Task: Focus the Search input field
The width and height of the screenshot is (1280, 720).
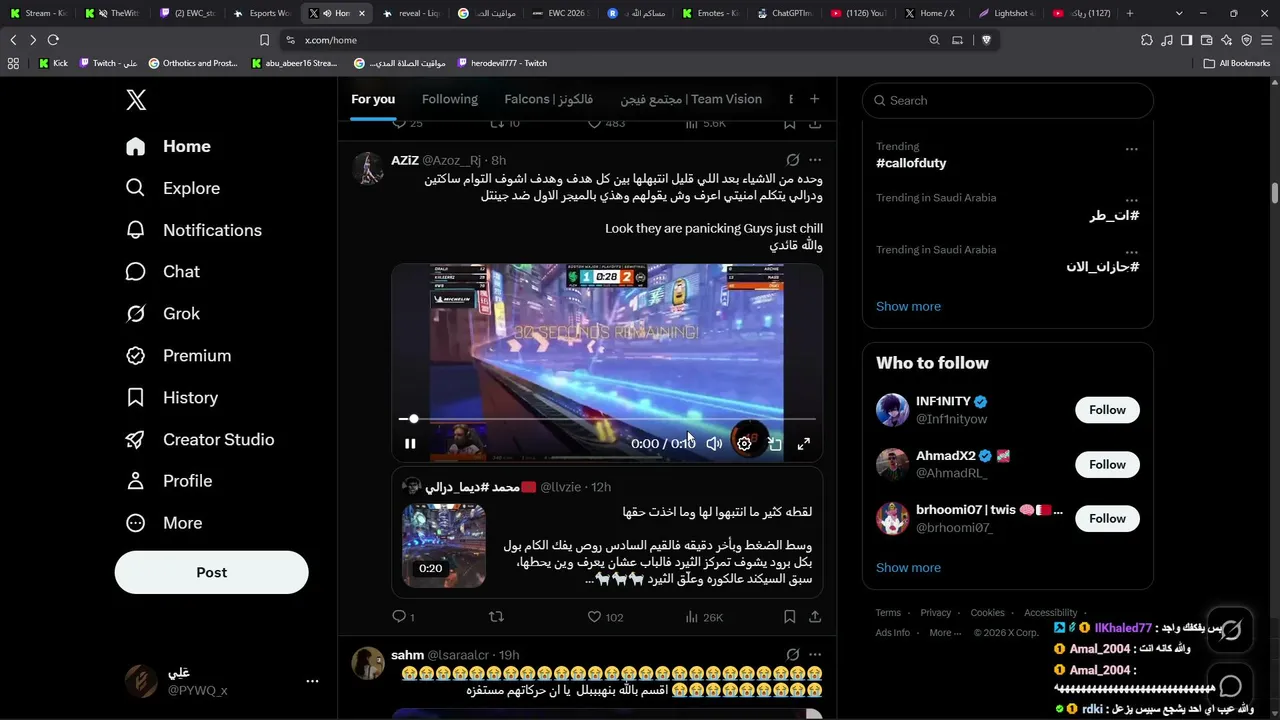Action: (x=1008, y=100)
